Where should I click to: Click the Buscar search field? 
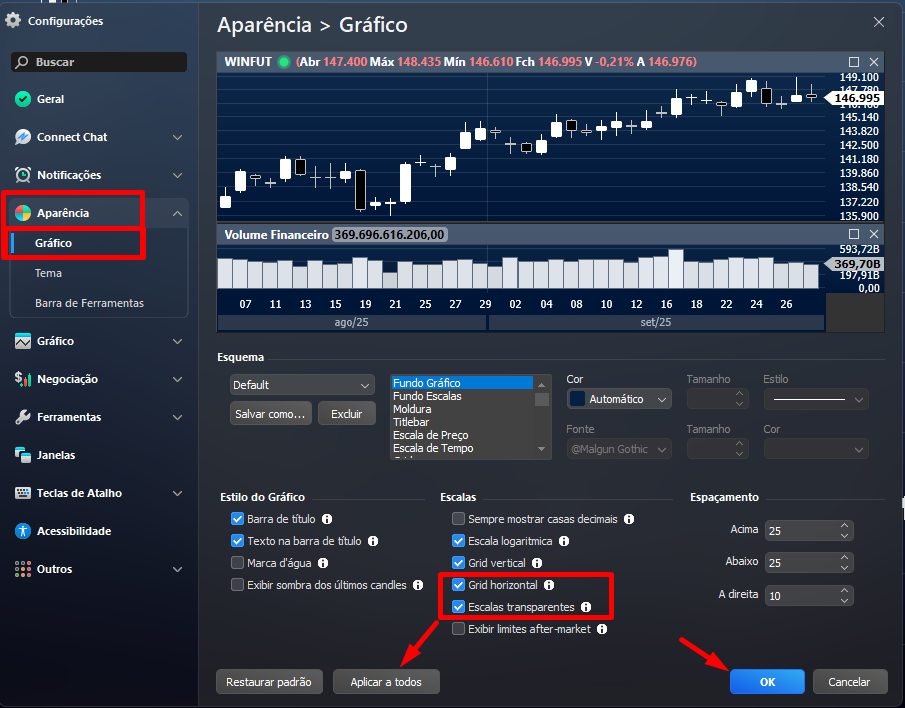[x=100, y=62]
